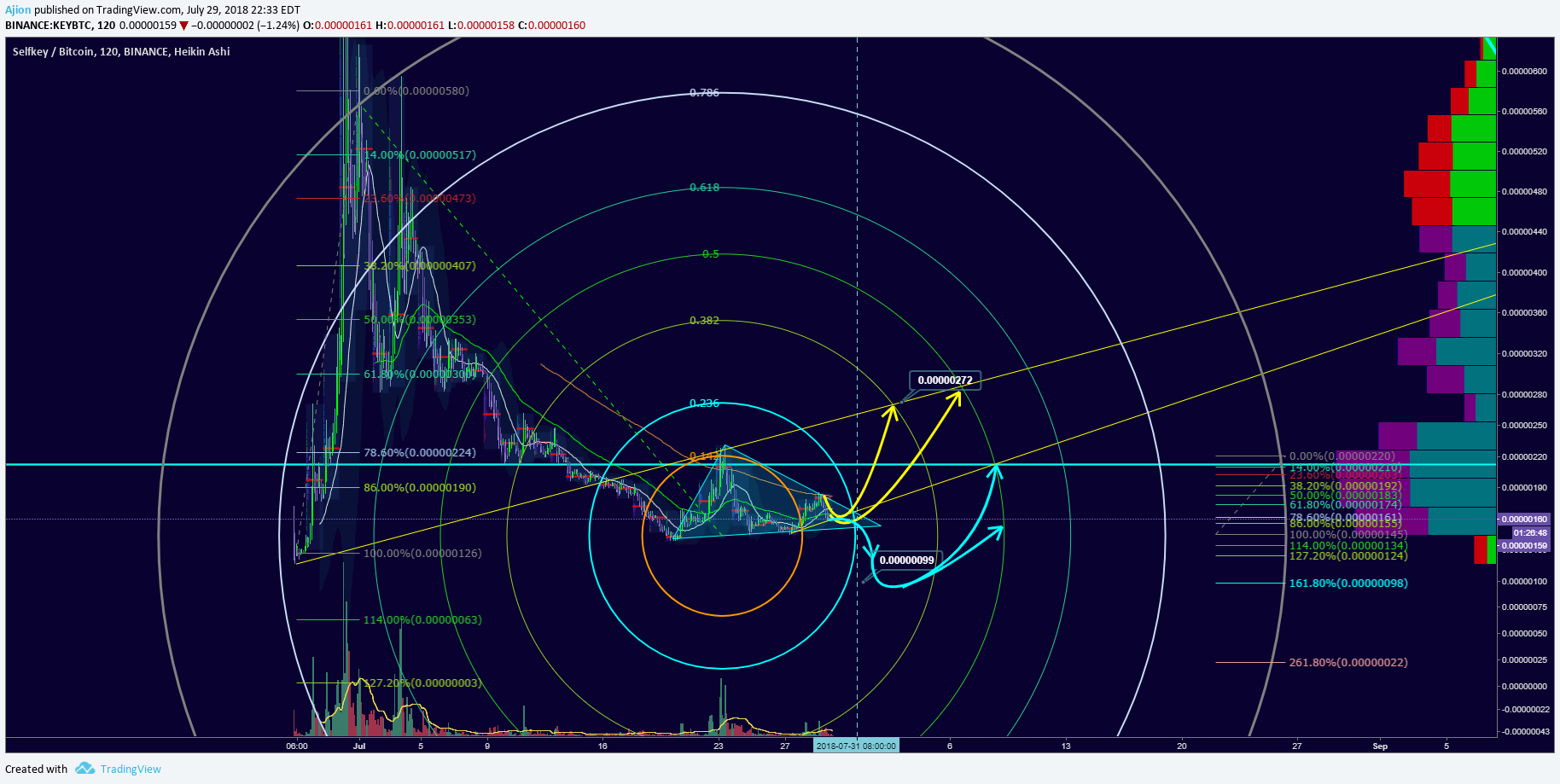Screen dimensions: 1560x784
Task: Select the 0.00000272 price callout label
Action: point(945,380)
